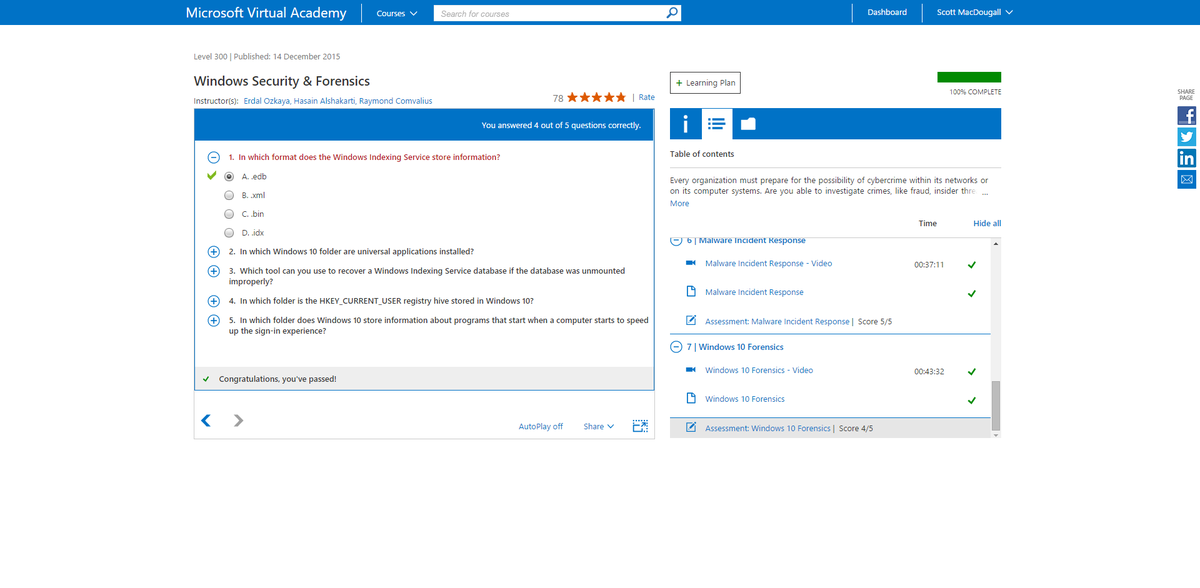Click green check mark beside answer A
1200x588 pixels.
pyautogui.click(x=212, y=175)
